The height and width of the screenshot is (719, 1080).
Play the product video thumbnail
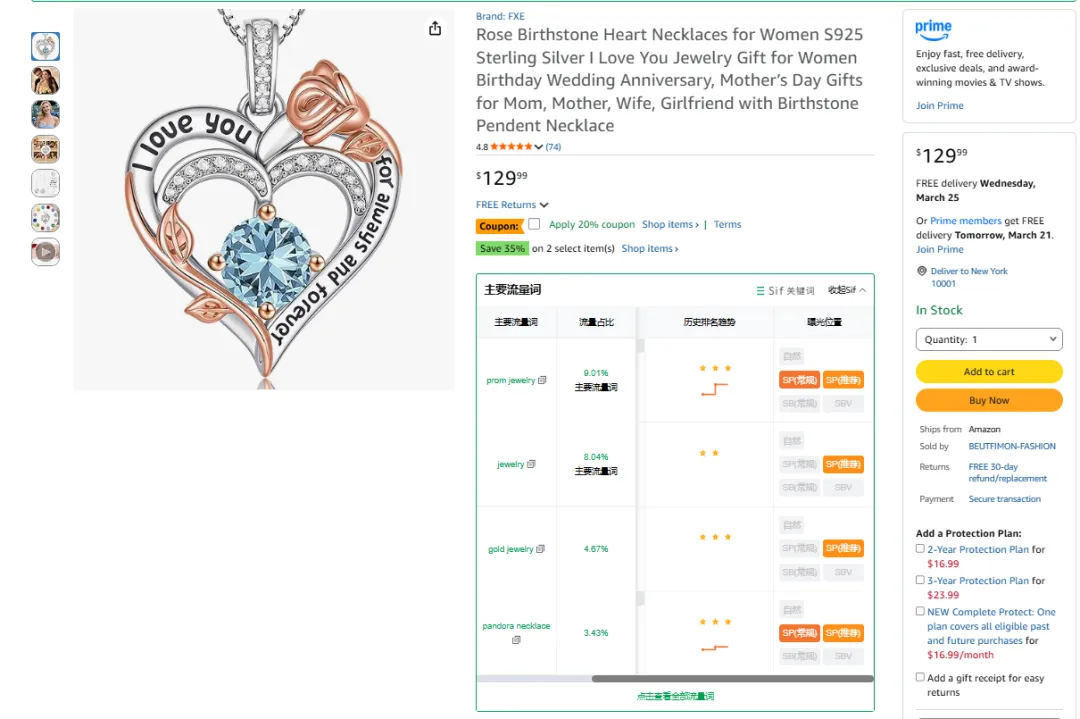pyautogui.click(x=45, y=252)
